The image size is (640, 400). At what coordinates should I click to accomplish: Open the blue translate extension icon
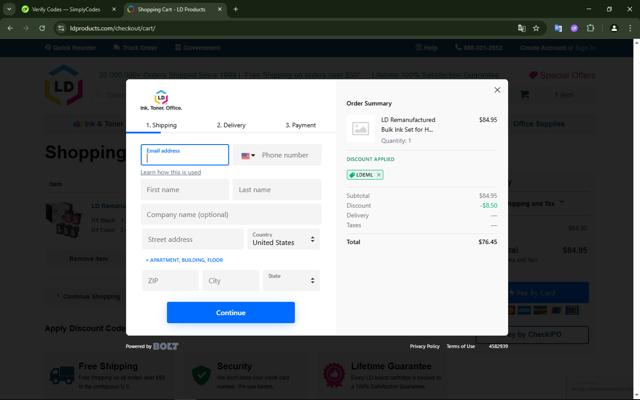pos(558,28)
